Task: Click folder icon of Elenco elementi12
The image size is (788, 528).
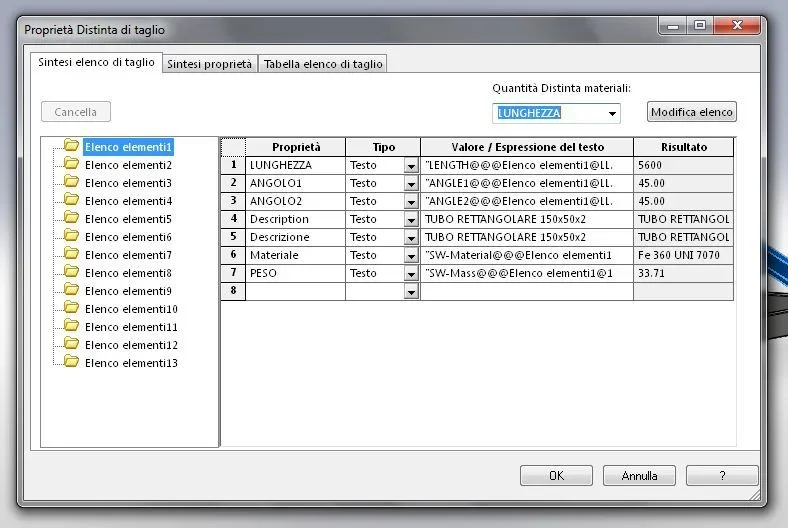Action: click(71, 344)
